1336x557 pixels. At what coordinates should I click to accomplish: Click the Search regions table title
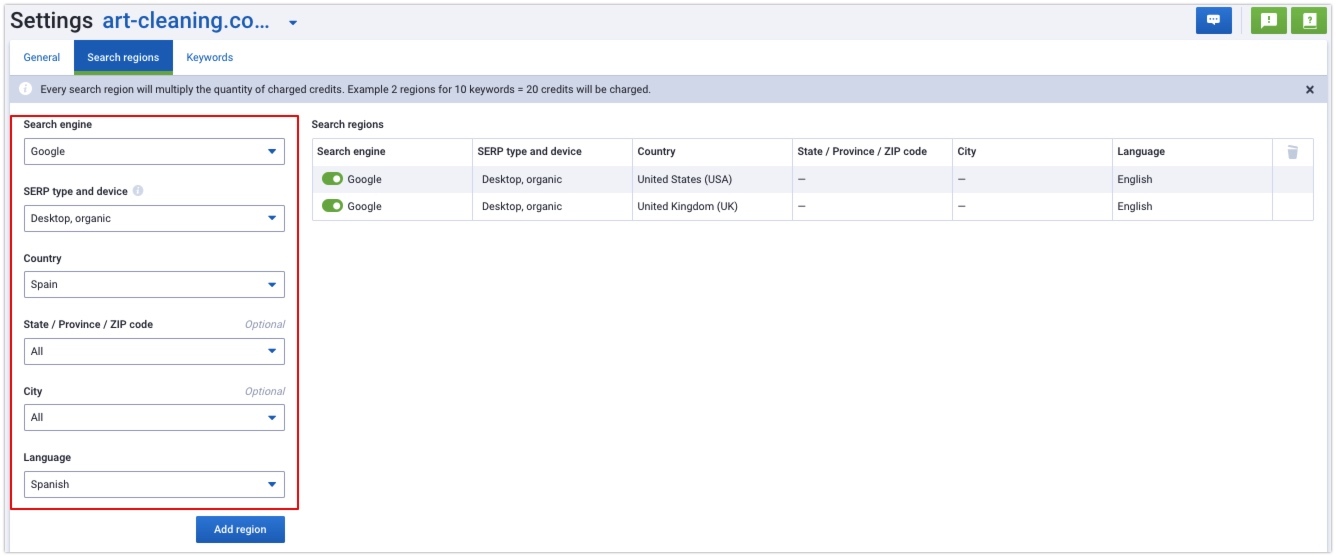pyautogui.click(x=348, y=125)
